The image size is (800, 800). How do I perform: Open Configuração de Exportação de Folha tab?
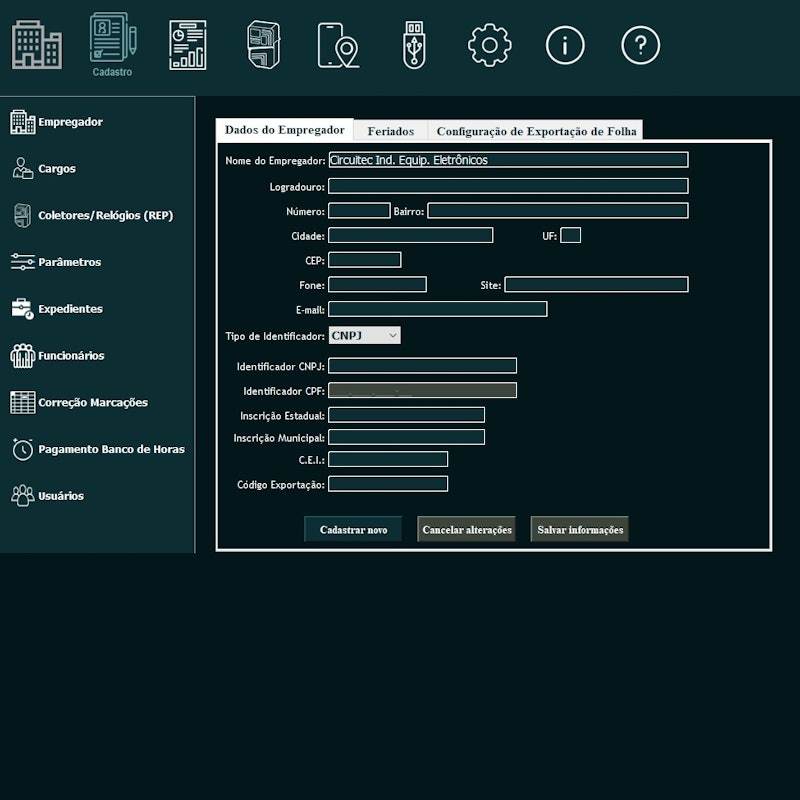pyautogui.click(x=536, y=131)
